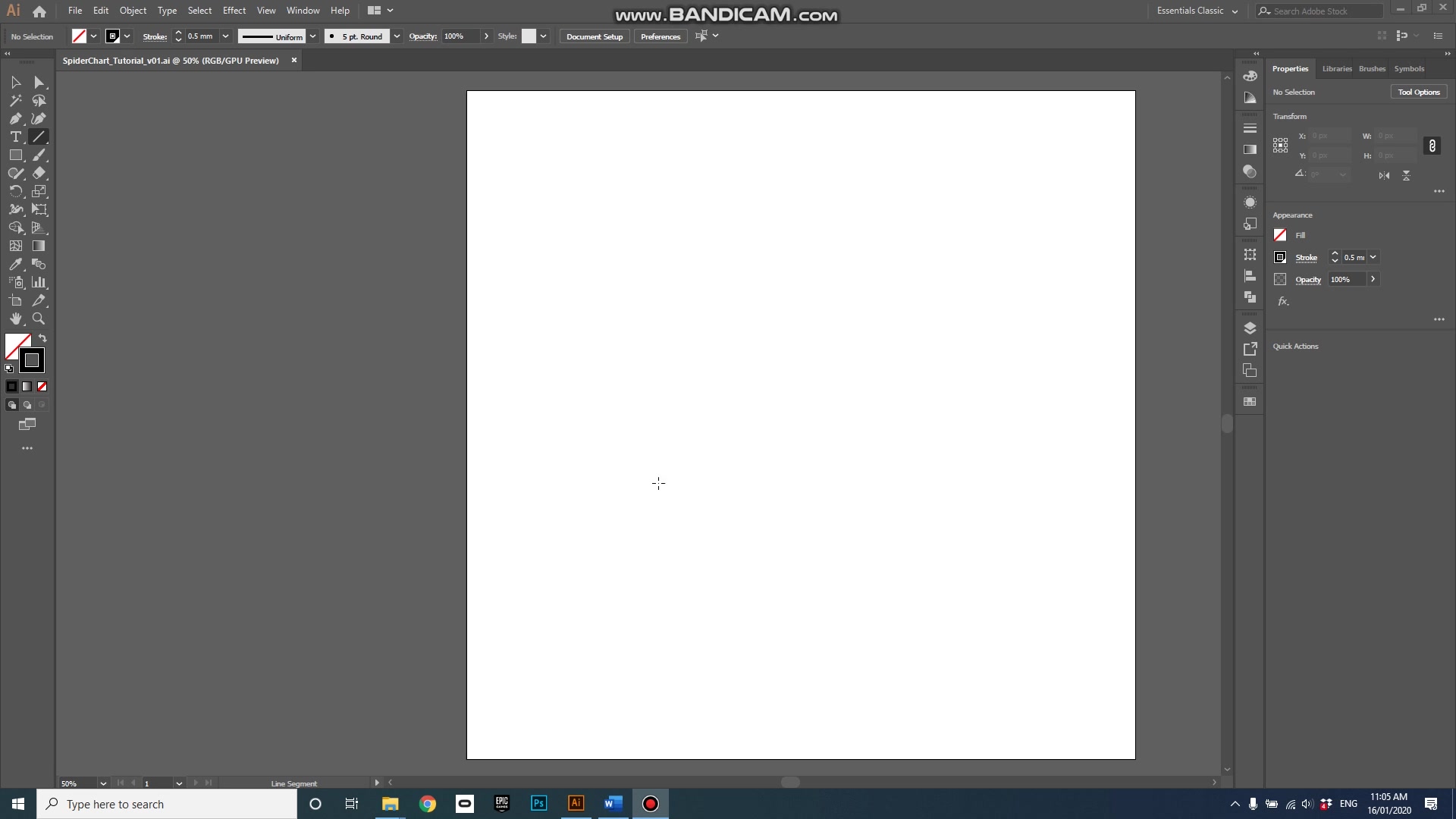This screenshot has width=1456, height=819.
Task: Activate the Type tool
Action: pyautogui.click(x=16, y=136)
